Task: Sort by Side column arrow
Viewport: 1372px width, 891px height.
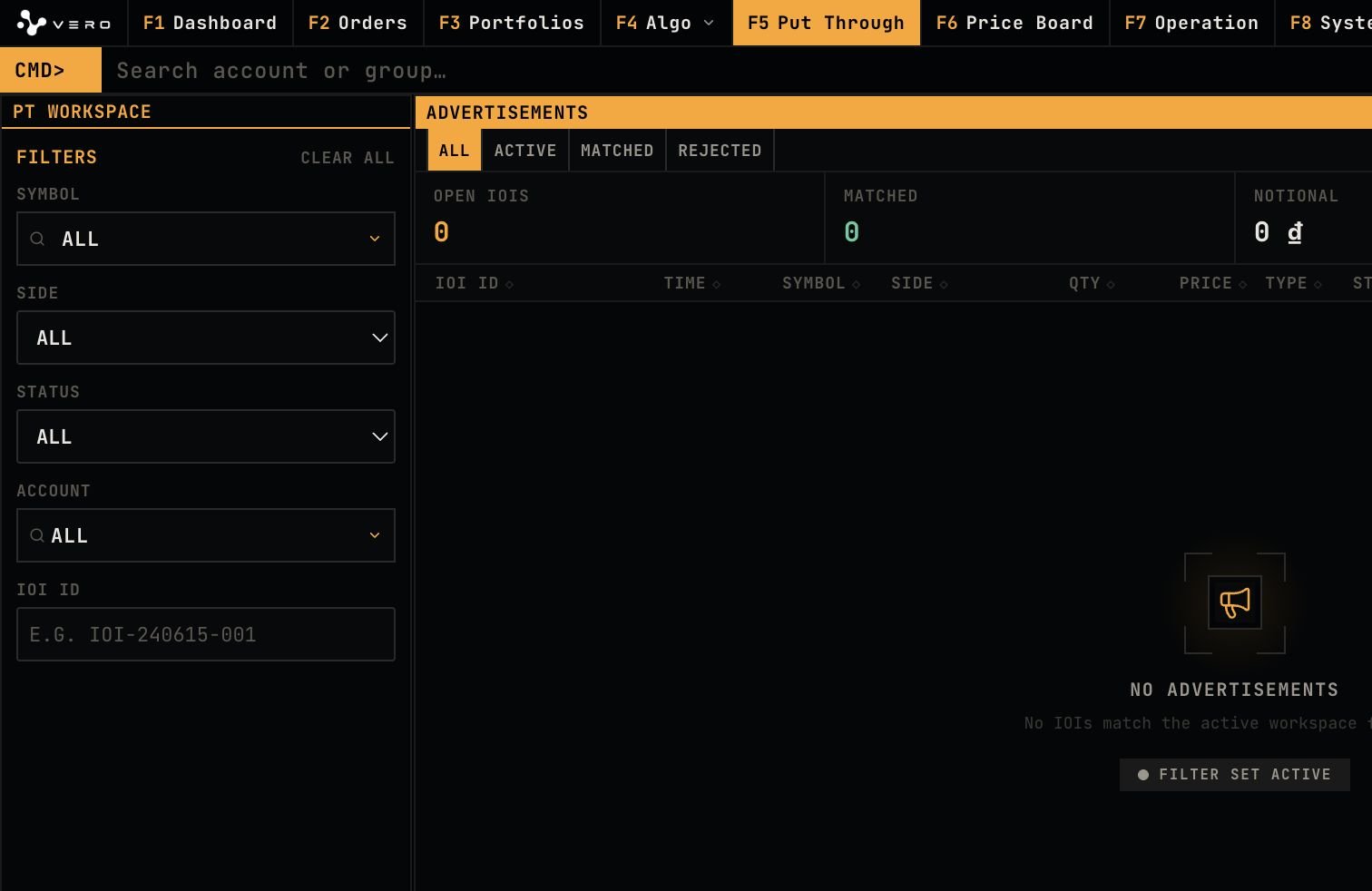Action: (944, 284)
